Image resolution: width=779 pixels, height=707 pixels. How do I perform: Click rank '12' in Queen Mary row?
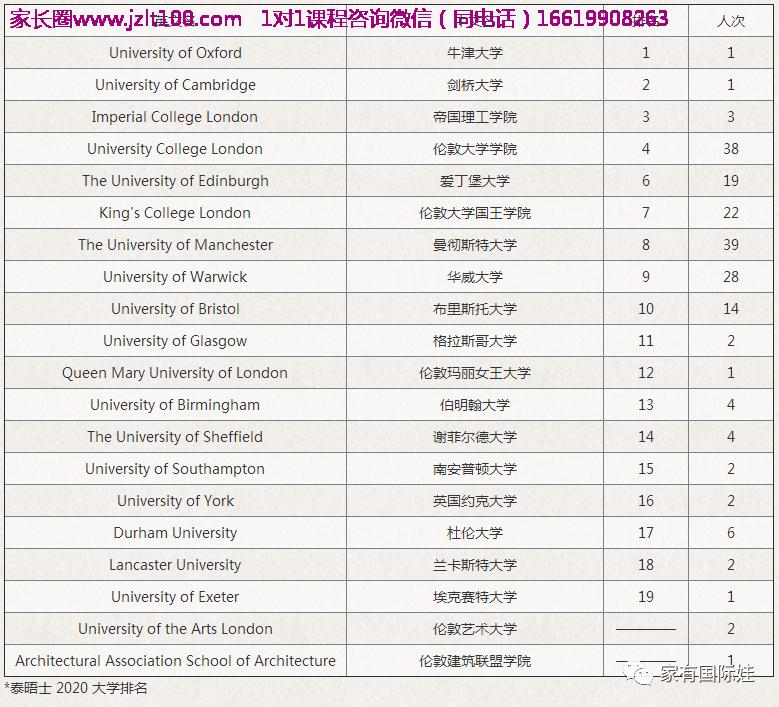coord(646,373)
